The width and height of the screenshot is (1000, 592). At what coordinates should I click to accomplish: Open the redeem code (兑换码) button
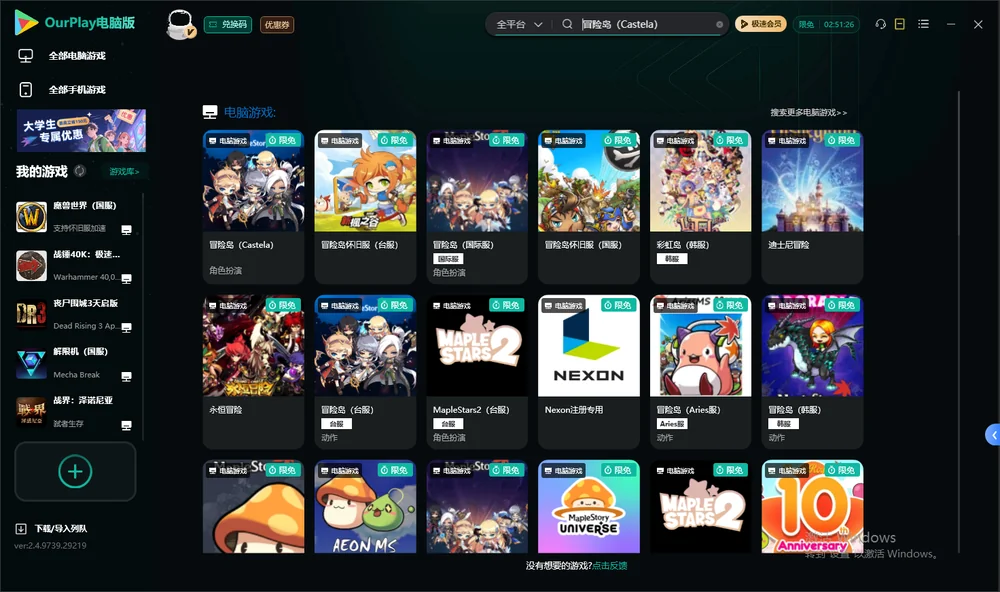228,24
